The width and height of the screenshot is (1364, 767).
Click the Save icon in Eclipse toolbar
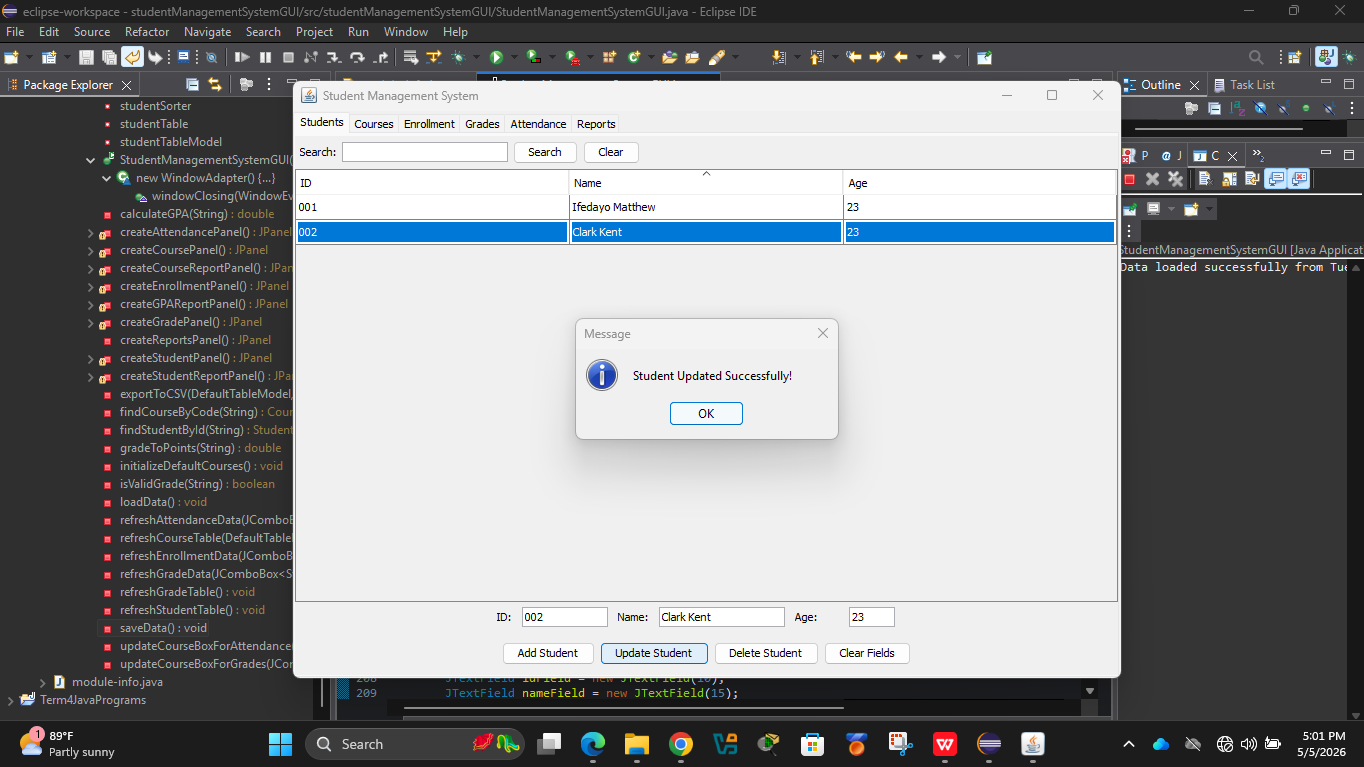(x=86, y=57)
